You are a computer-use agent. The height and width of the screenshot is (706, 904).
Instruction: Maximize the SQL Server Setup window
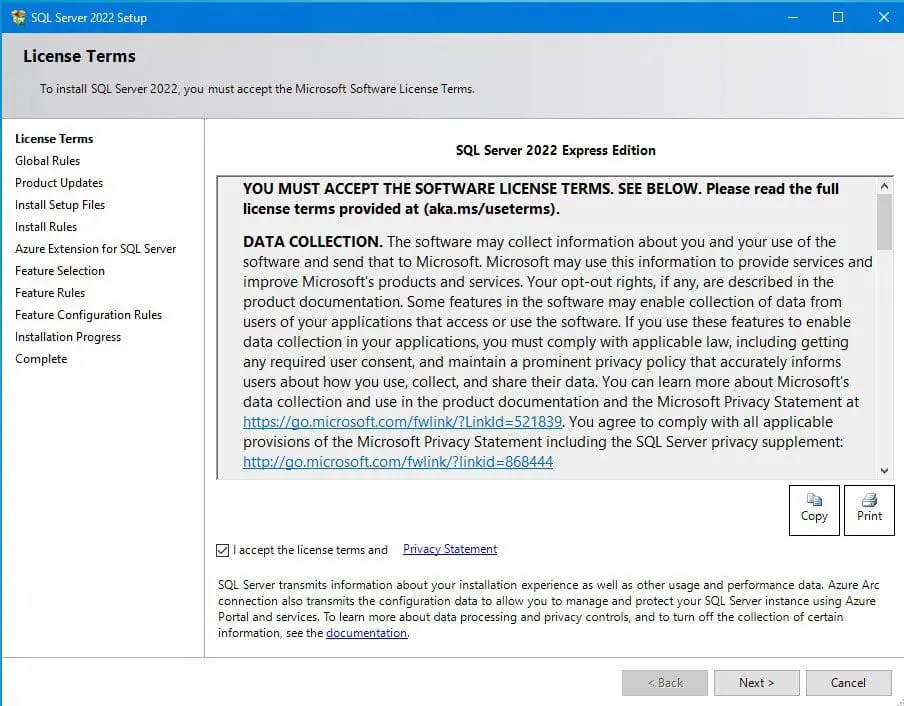point(838,17)
